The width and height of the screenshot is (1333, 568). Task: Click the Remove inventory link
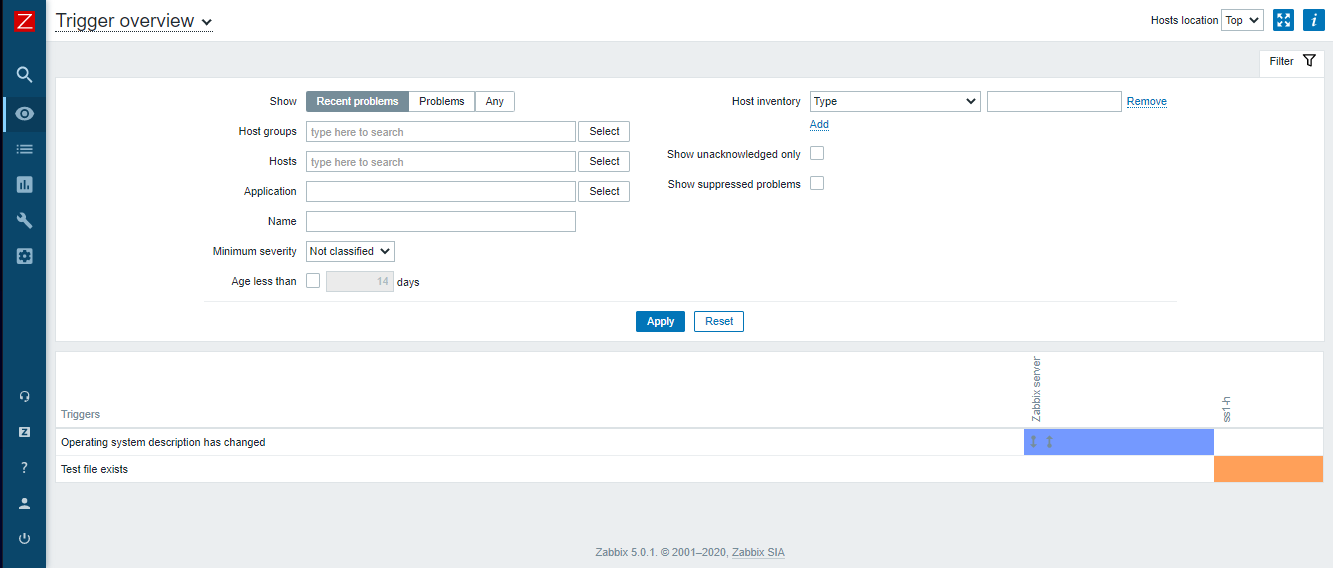click(1147, 101)
